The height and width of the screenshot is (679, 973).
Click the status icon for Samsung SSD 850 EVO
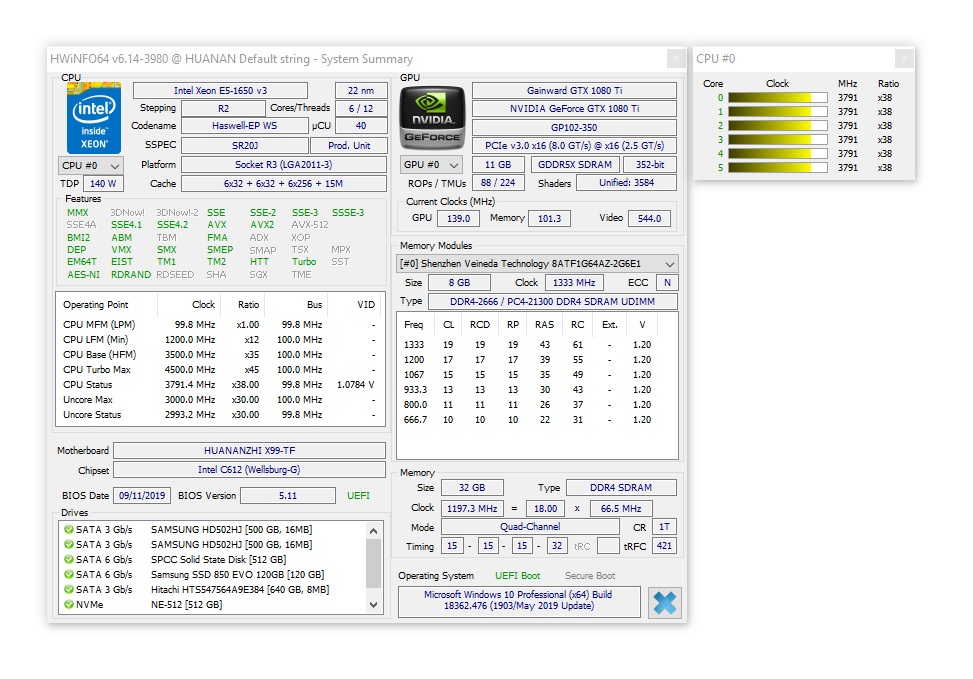click(x=69, y=575)
